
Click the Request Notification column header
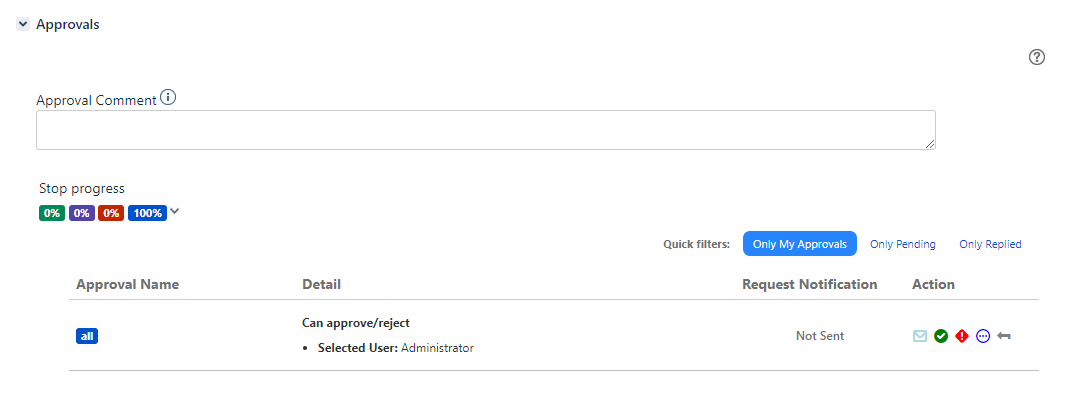pos(809,284)
